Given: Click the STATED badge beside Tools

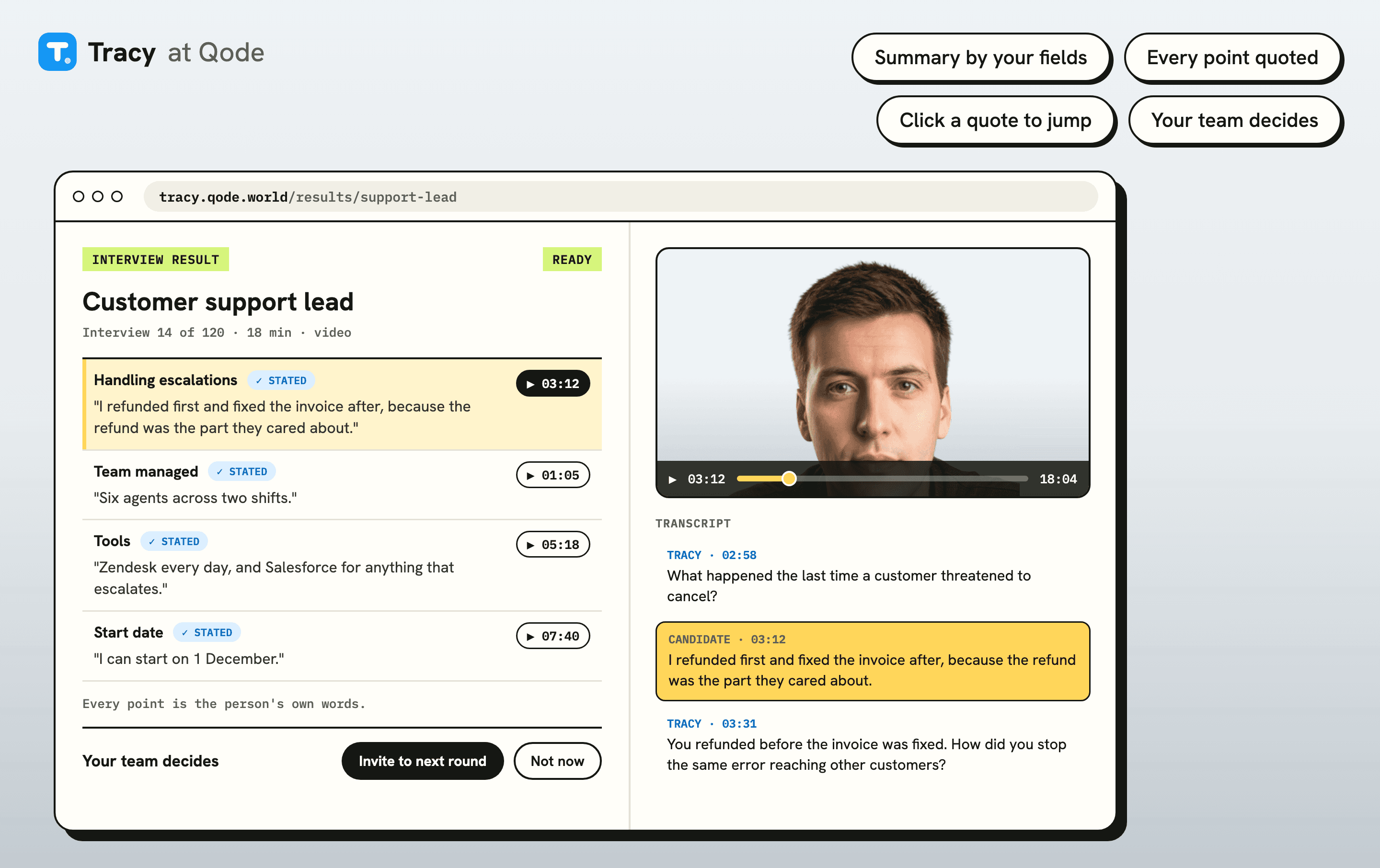Looking at the screenshot, I should click(174, 541).
